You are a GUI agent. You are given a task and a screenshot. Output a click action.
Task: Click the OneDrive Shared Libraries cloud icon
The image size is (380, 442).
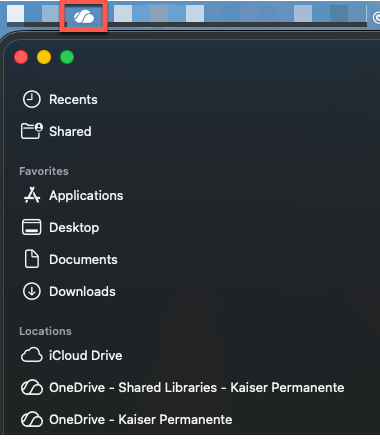point(32,387)
